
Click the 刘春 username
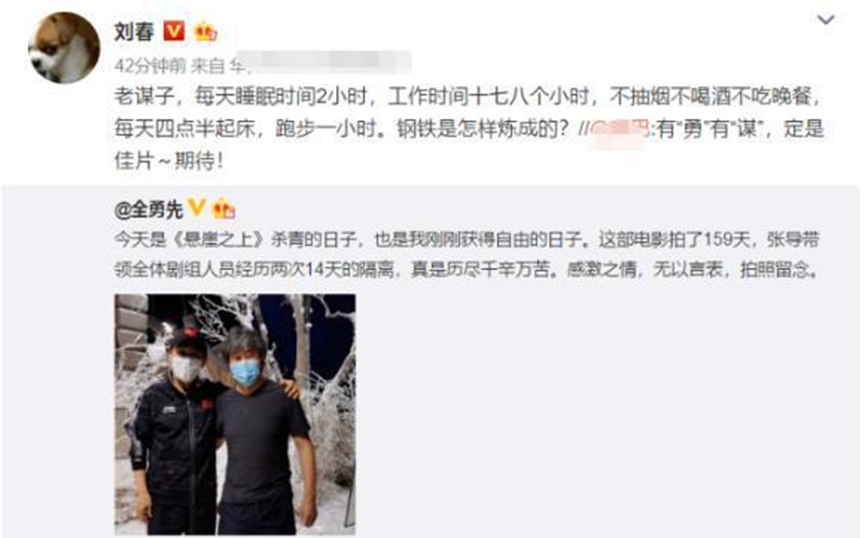pos(134,31)
